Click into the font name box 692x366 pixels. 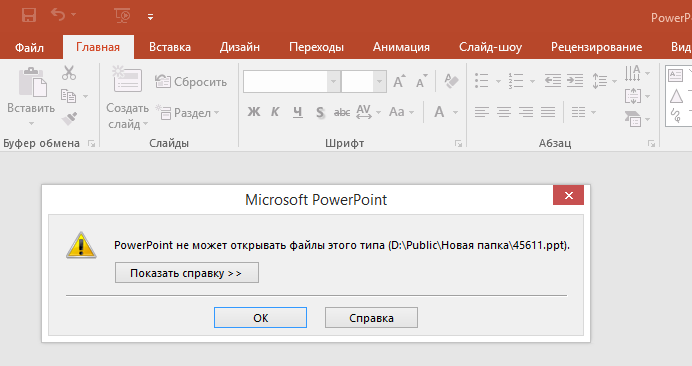point(285,82)
